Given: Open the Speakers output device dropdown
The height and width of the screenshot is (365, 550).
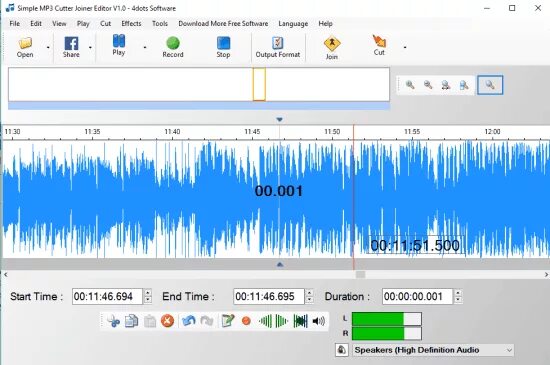Looking at the screenshot, I should tap(433, 350).
